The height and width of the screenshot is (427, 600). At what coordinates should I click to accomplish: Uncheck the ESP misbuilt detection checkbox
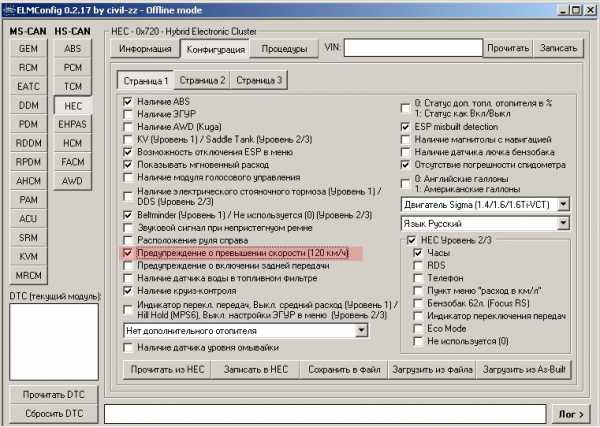tap(406, 127)
